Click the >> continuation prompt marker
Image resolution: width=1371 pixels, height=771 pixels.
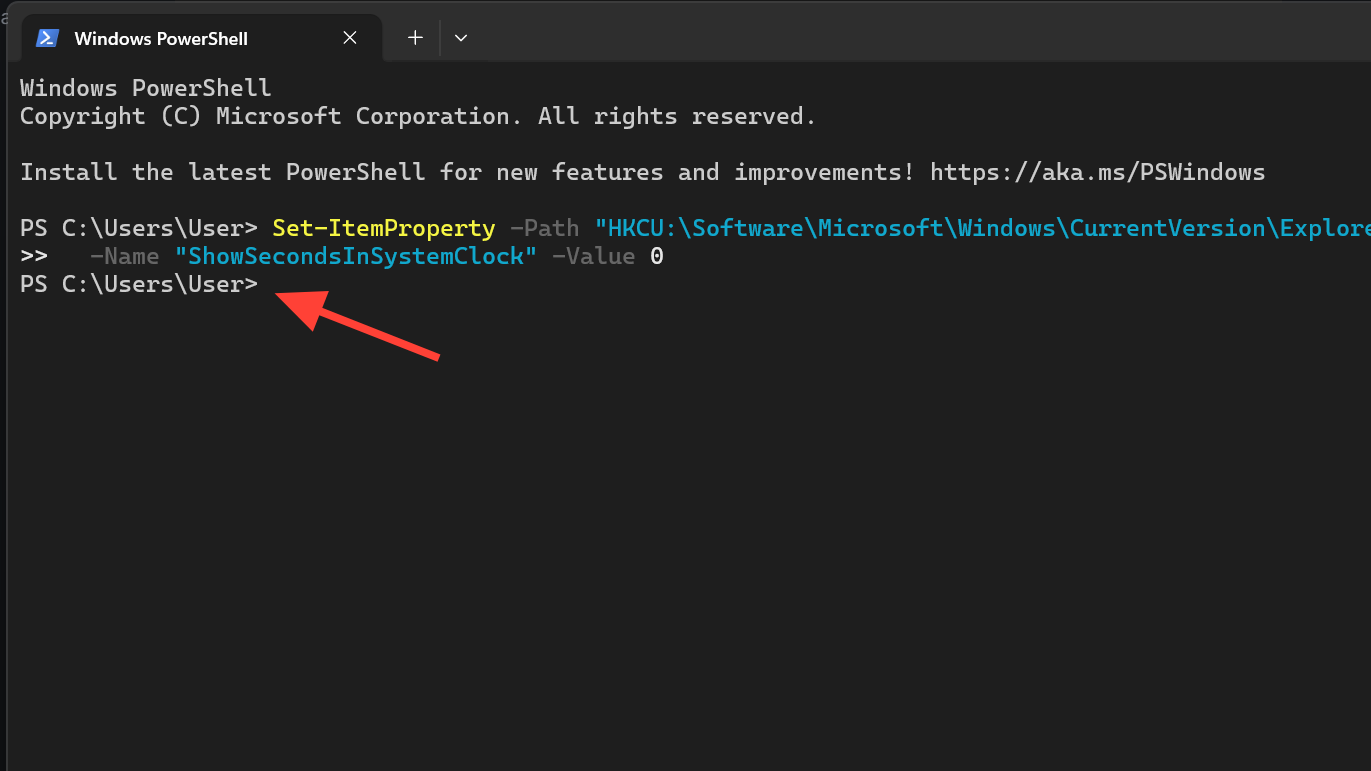point(34,257)
